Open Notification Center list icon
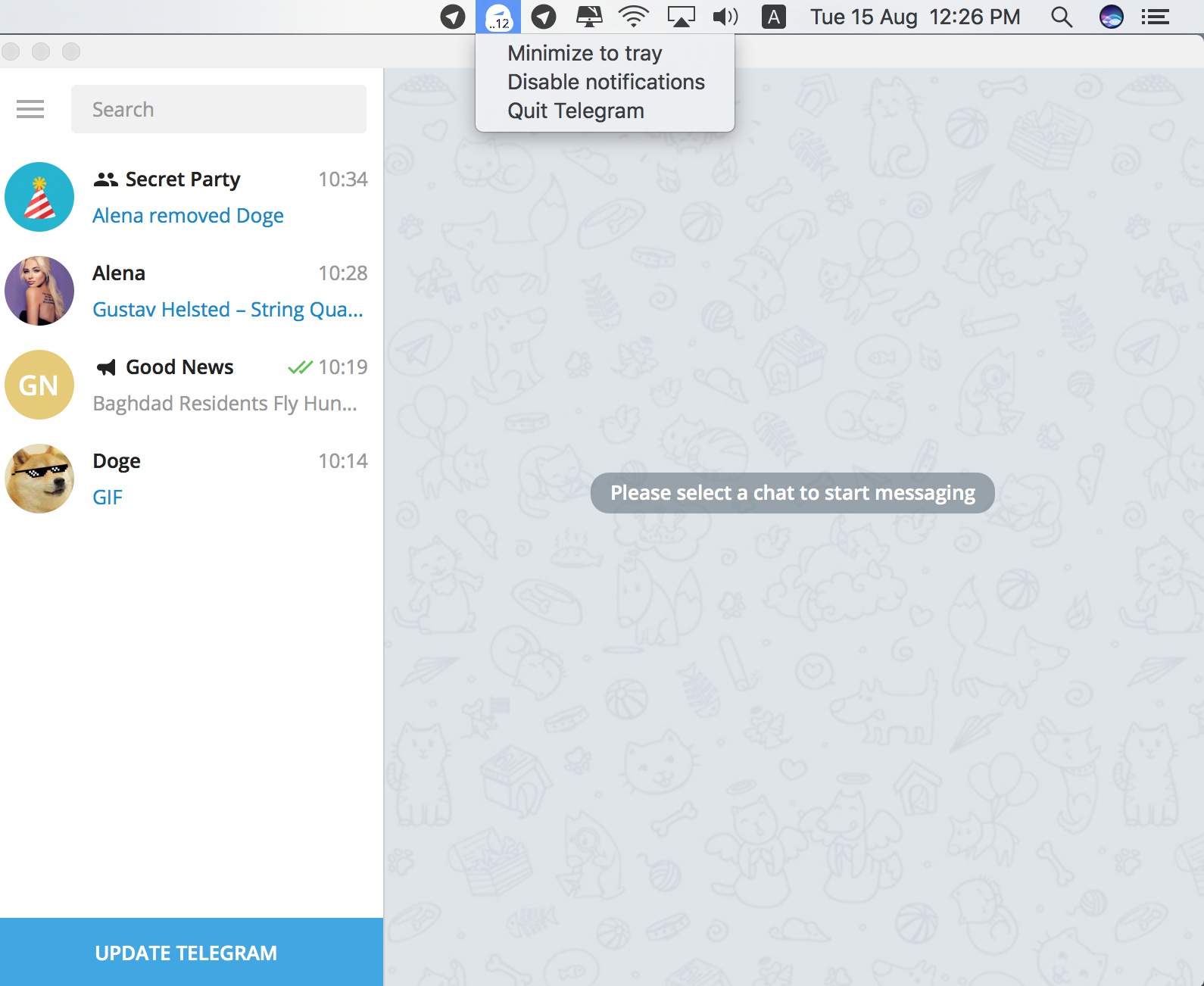The height and width of the screenshot is (986, 1204). (x=1156, y=17)
